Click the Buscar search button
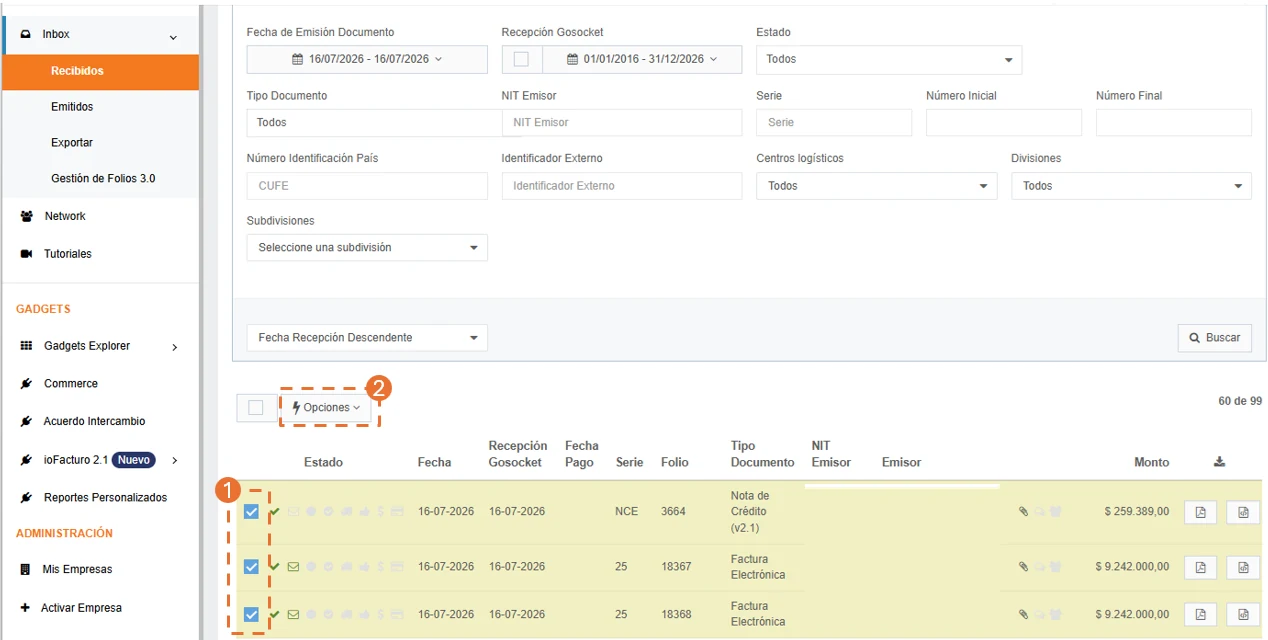Screen dimensions: 1268x640 (x=1215, y=338)
